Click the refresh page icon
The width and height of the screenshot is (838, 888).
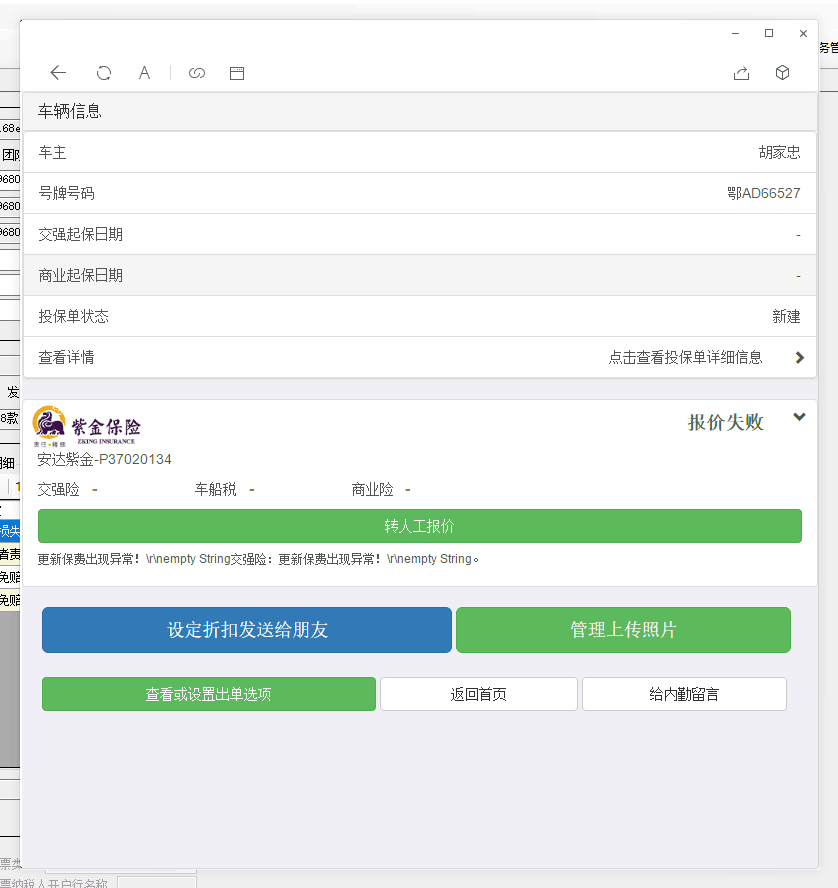coord(103,73)
